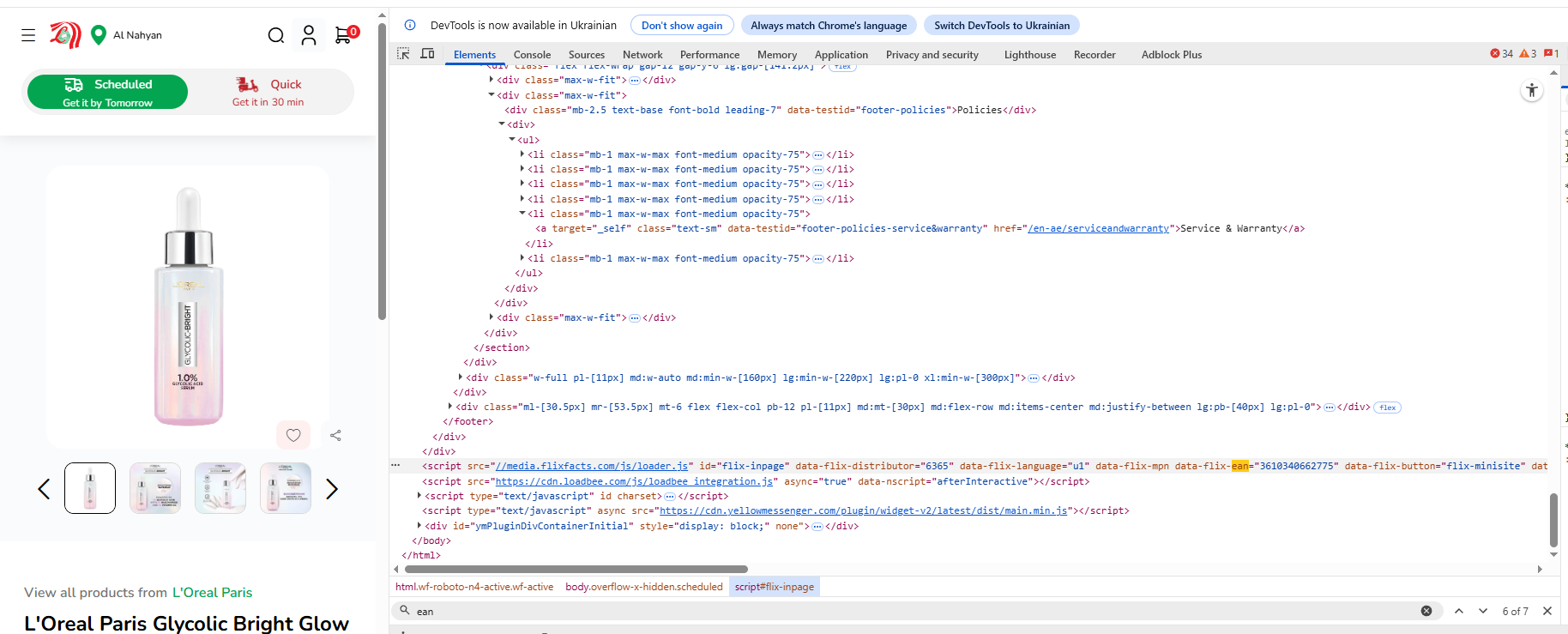
Task: Open the Memory tab
Action: coord(777,54)
